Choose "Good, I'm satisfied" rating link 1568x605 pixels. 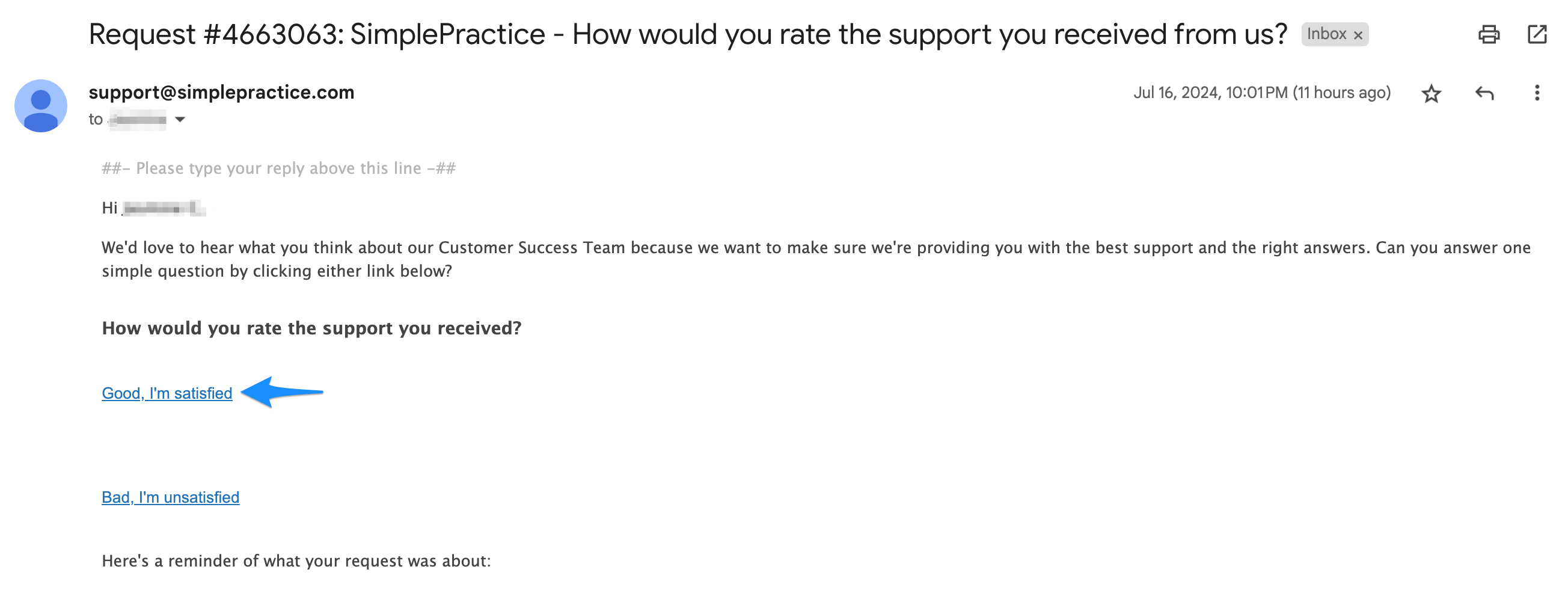(167, 393)
